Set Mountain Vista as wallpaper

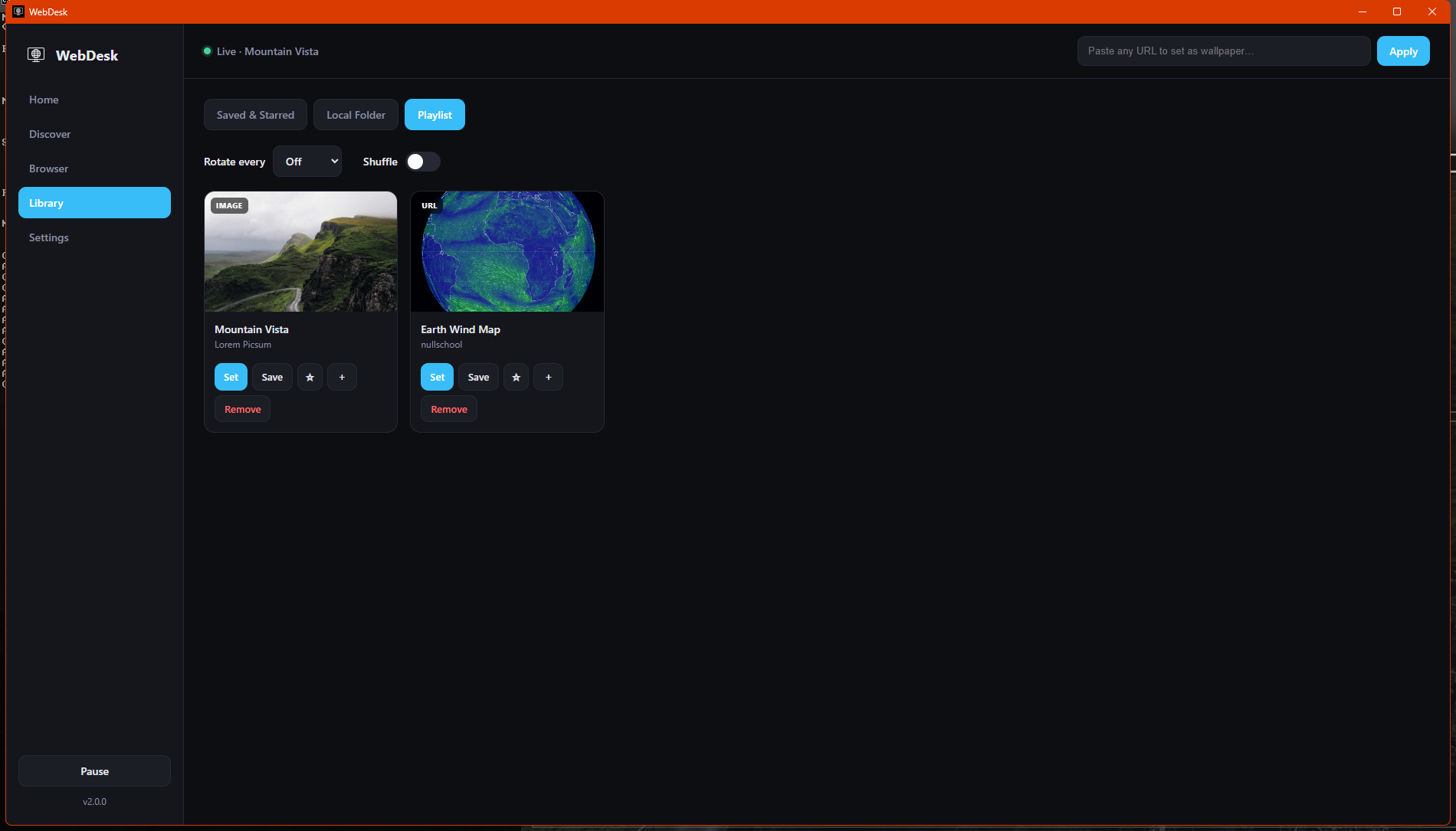pos(231,377)
